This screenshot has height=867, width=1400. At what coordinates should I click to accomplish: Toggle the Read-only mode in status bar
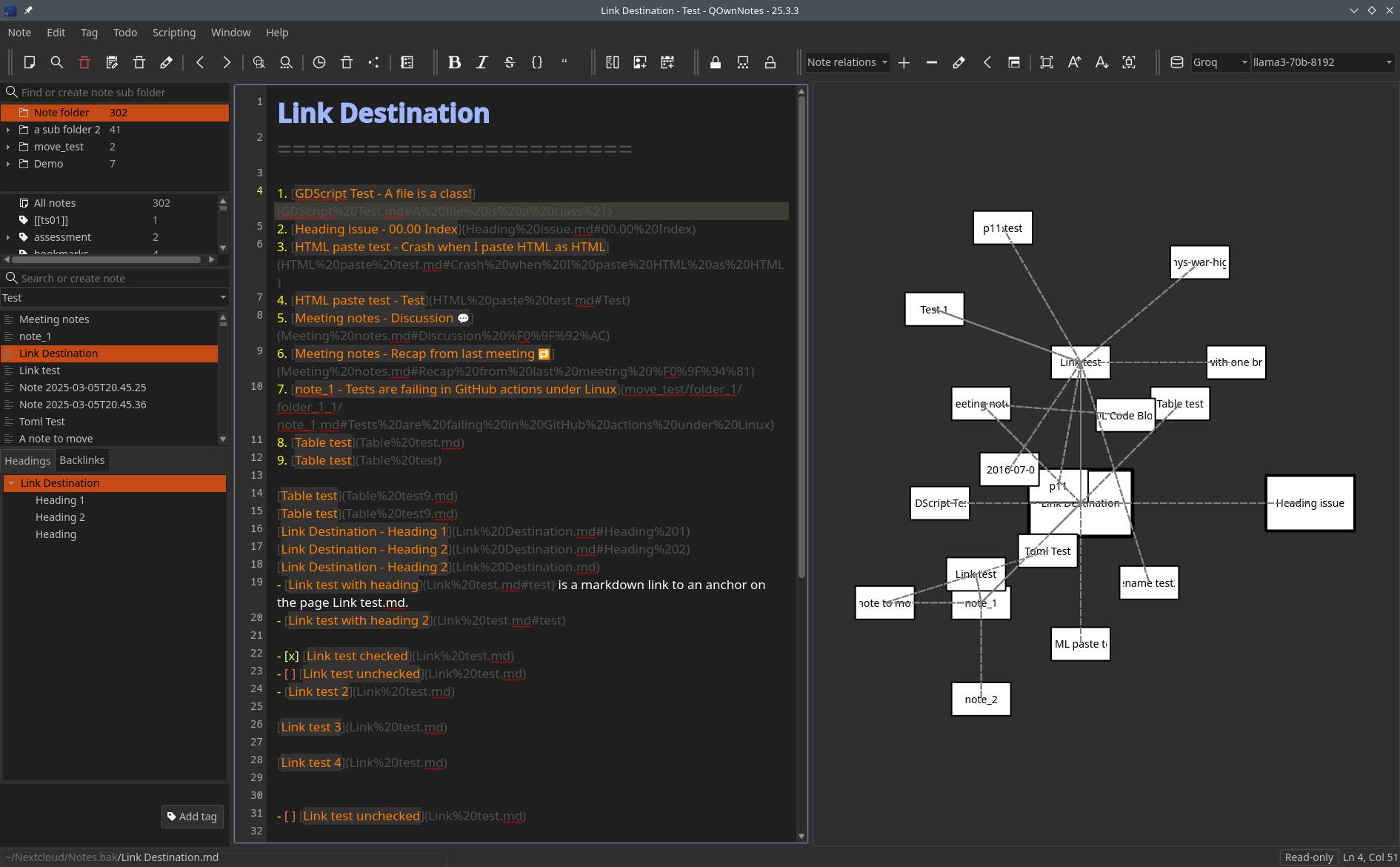tap(1308, 857)
